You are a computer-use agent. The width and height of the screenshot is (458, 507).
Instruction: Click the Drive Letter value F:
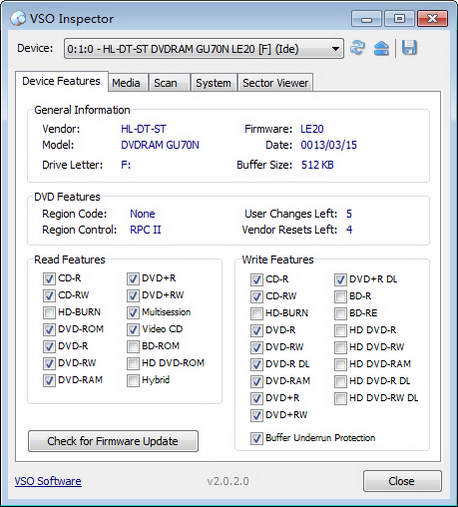point(126,165)
